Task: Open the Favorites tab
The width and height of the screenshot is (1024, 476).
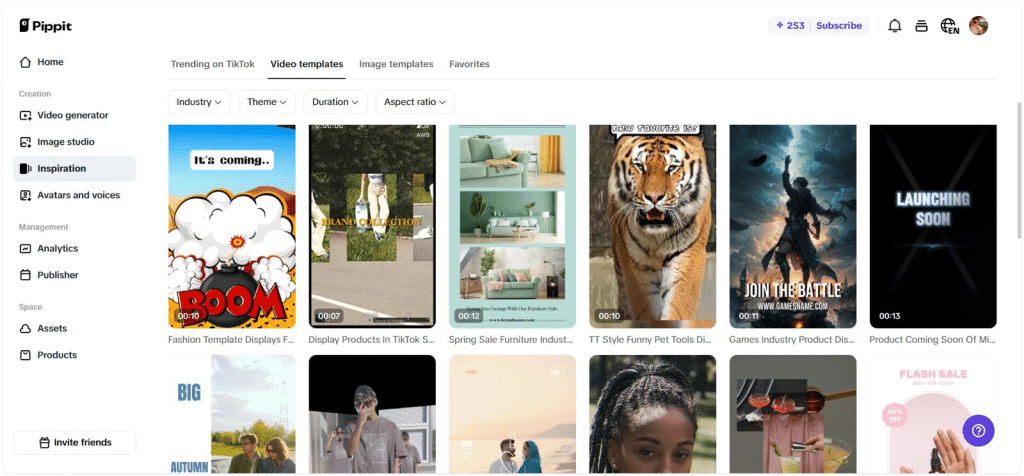Action: coord(469,64)
